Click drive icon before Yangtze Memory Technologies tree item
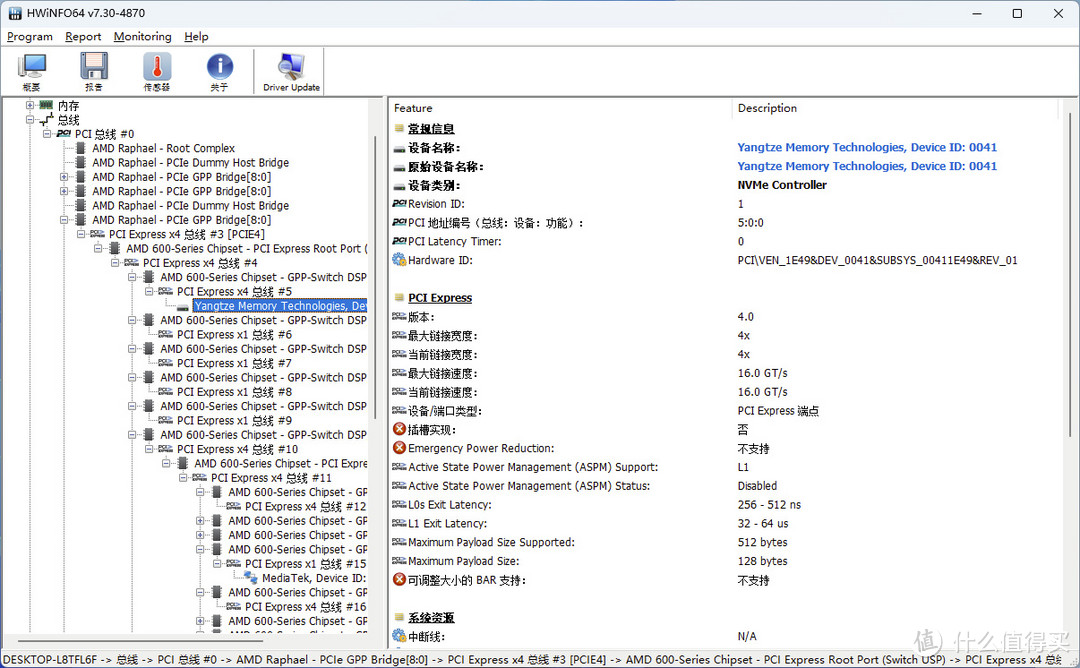1080x668 pixels. coord(183,306)
